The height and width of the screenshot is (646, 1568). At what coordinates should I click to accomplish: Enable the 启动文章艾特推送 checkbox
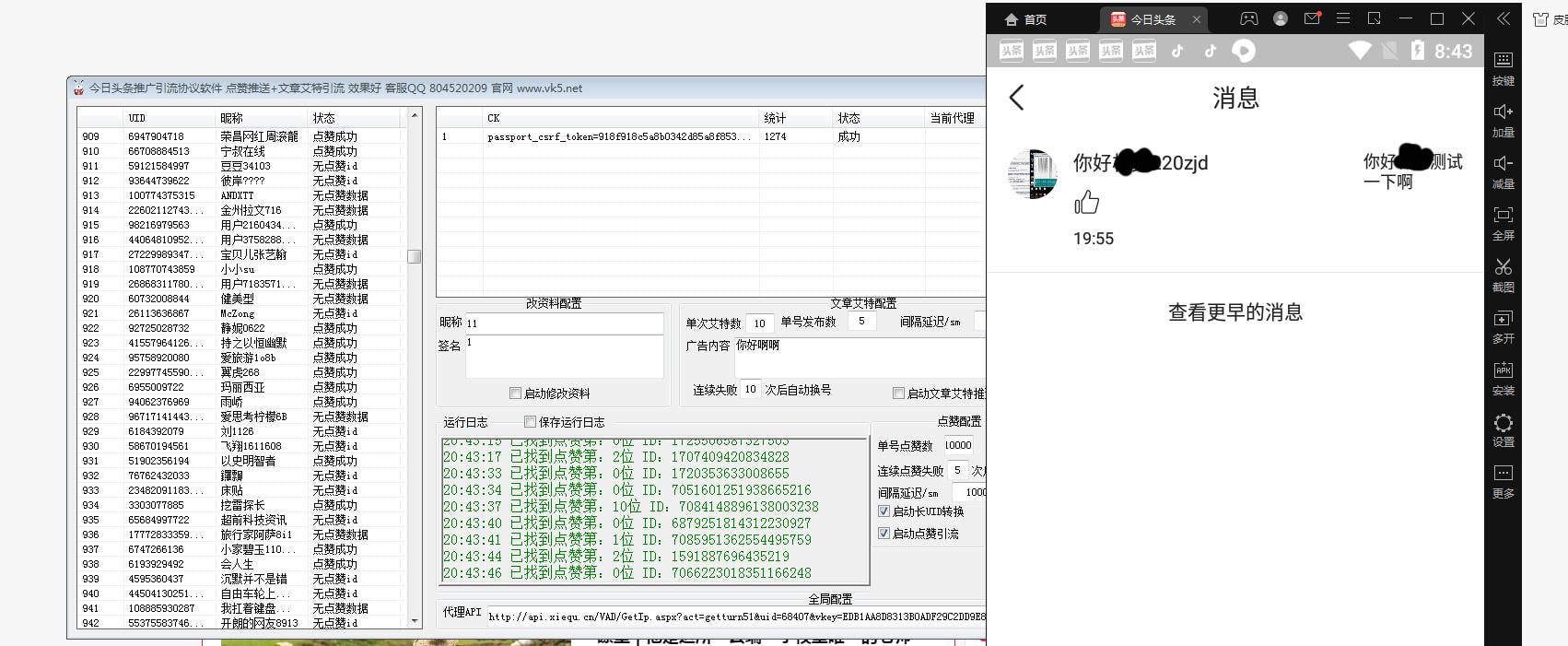898,393
